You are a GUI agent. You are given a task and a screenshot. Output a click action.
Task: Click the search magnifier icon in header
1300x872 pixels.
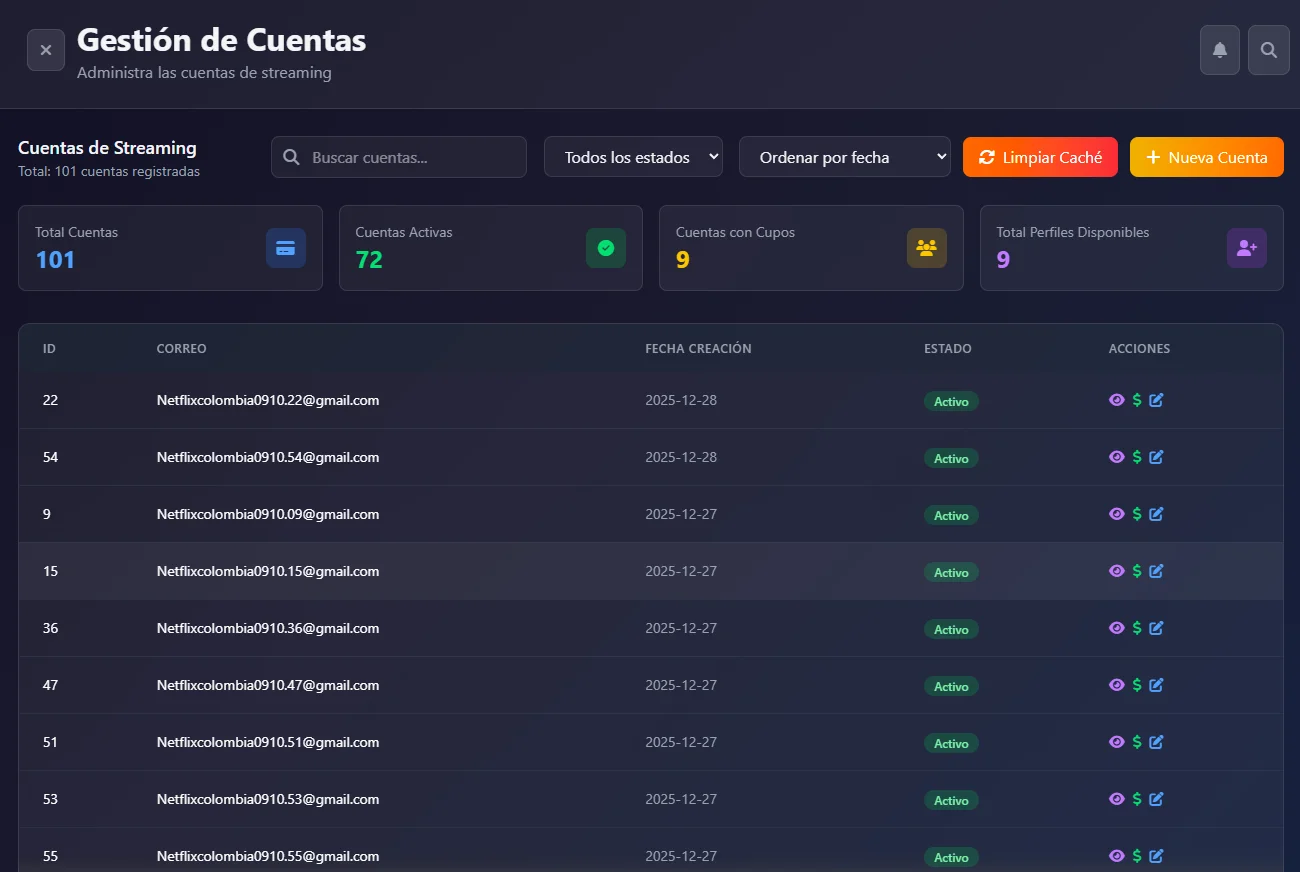pyautogui.click(x=1269, y=50)
